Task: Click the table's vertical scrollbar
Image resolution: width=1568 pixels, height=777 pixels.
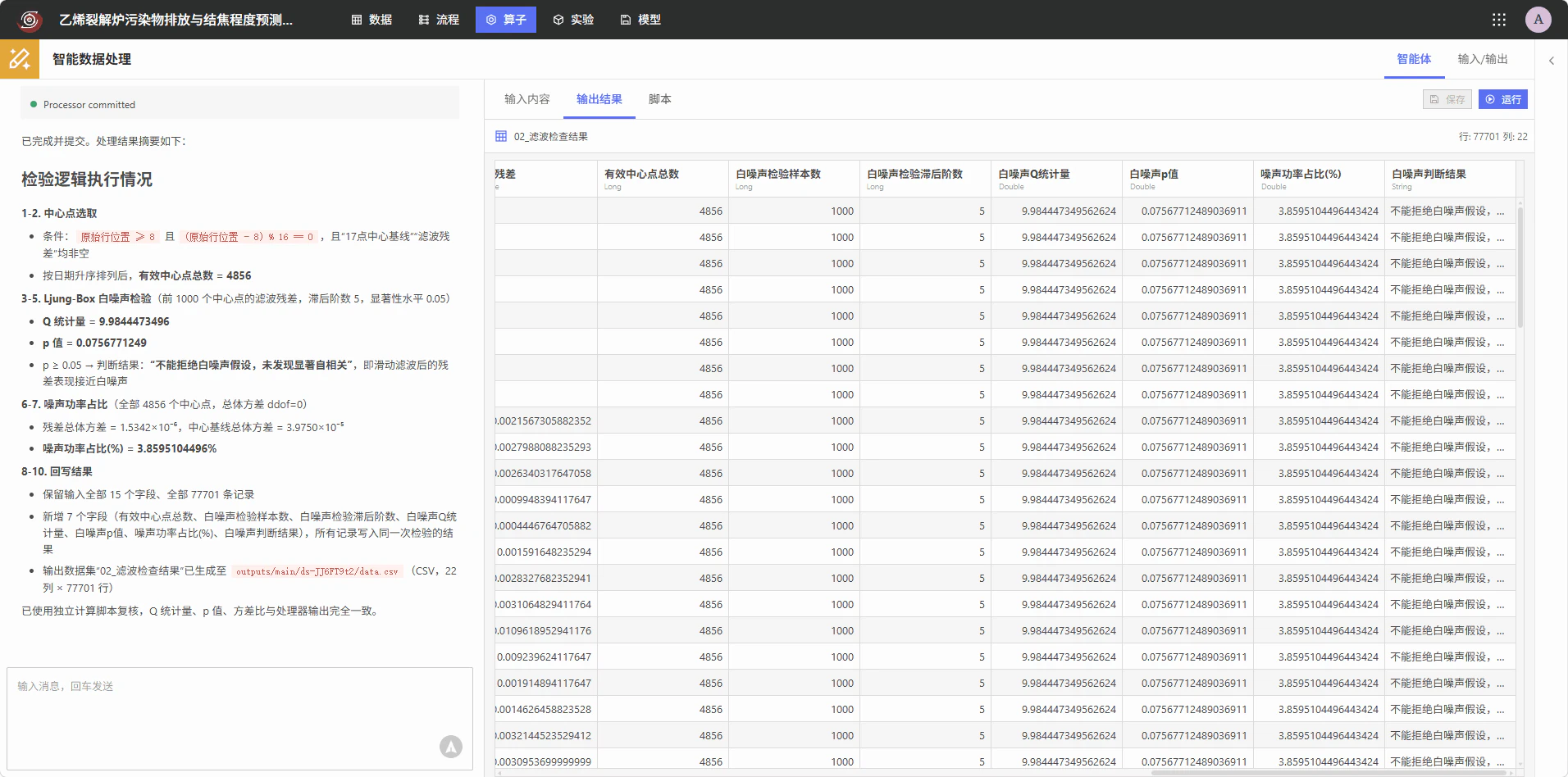Action: (x=1520, y=266)
